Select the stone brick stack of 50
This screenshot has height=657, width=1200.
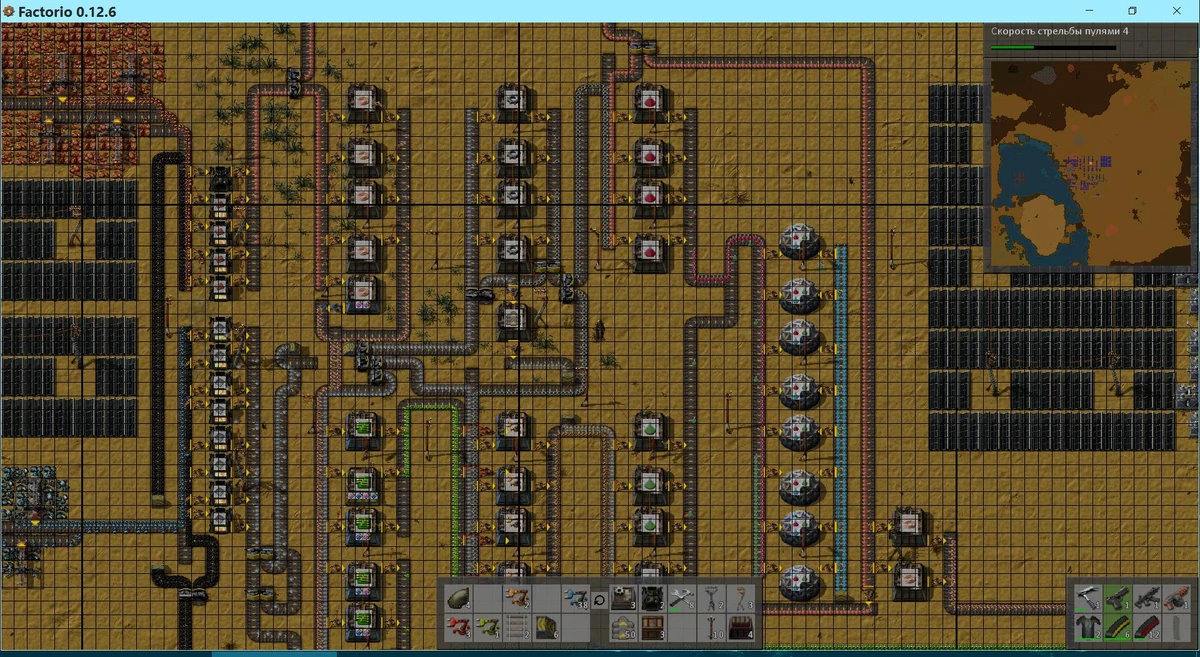(623, 628)
